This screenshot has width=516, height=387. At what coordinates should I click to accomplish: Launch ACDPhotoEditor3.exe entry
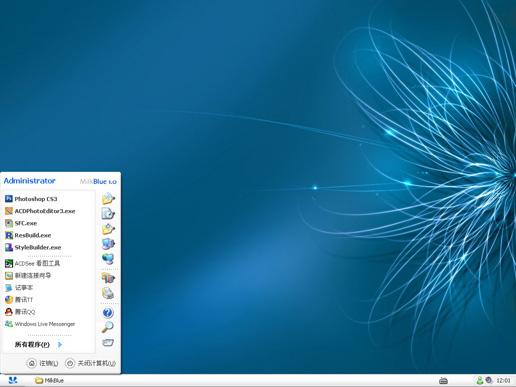(x=40, y=211)
